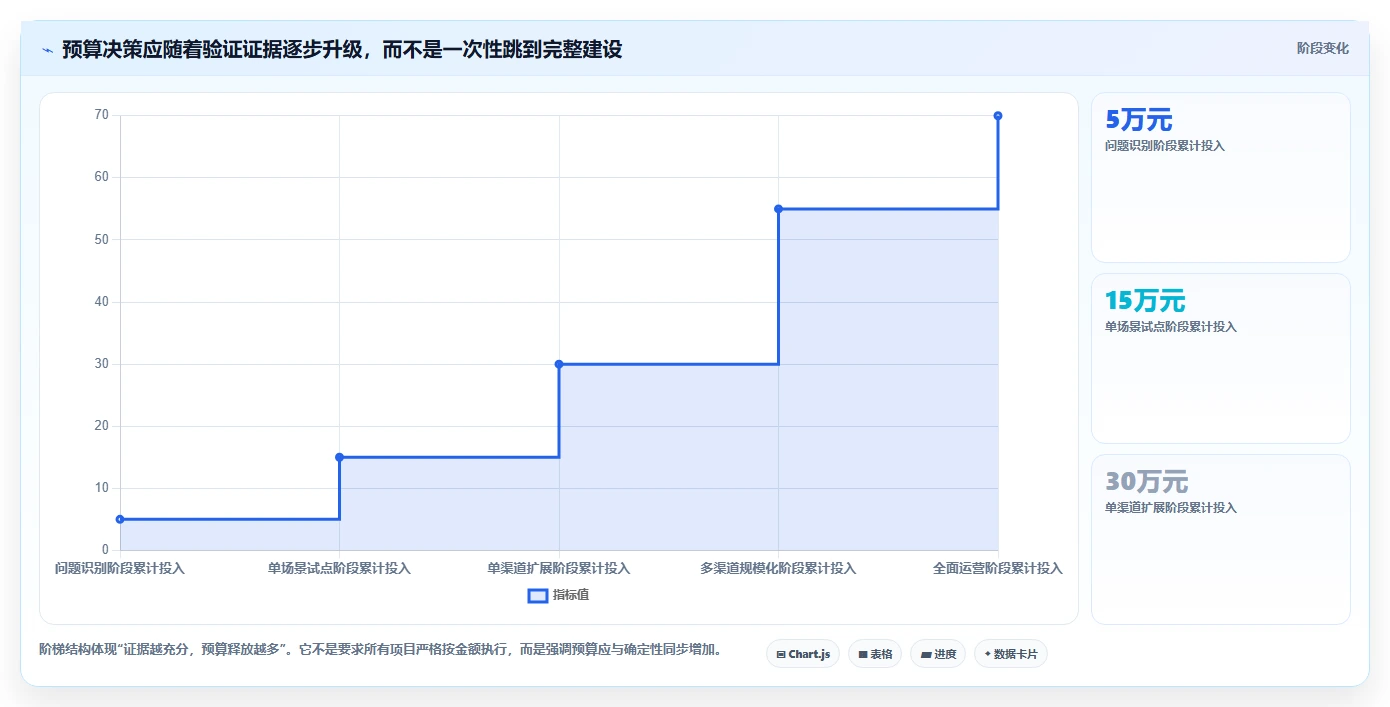This screenshot has width=1390, height=707.
Task: Click the footer note starting 阶梯结构体现
Action: point(380,650)
